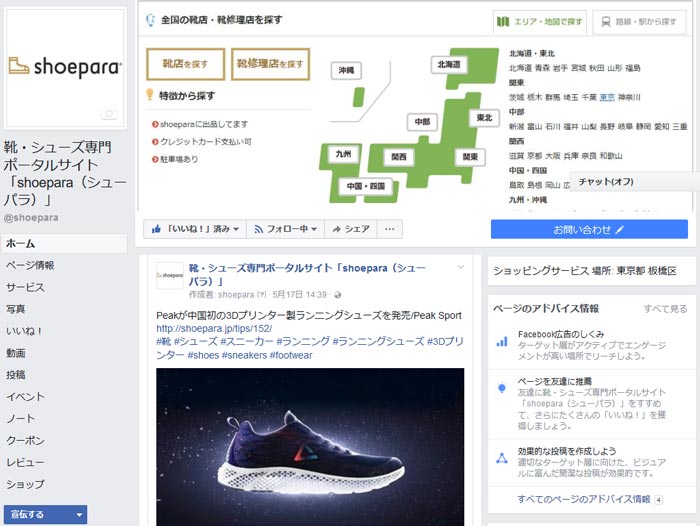700x526 pixels.
Task: Open the フォロー中 dropdown
Action: pyautogui.click(x=286, y=229)
